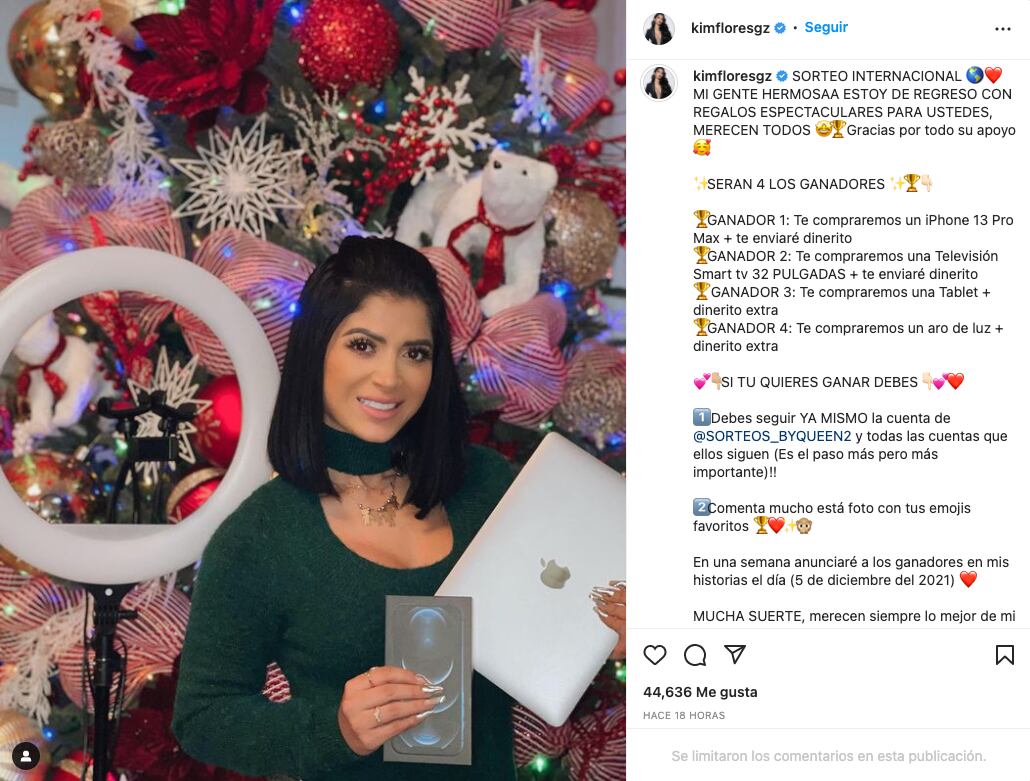Save the post with the bookmark icon
Viewport: 1030px width, 781px height.
(1004, 655)
